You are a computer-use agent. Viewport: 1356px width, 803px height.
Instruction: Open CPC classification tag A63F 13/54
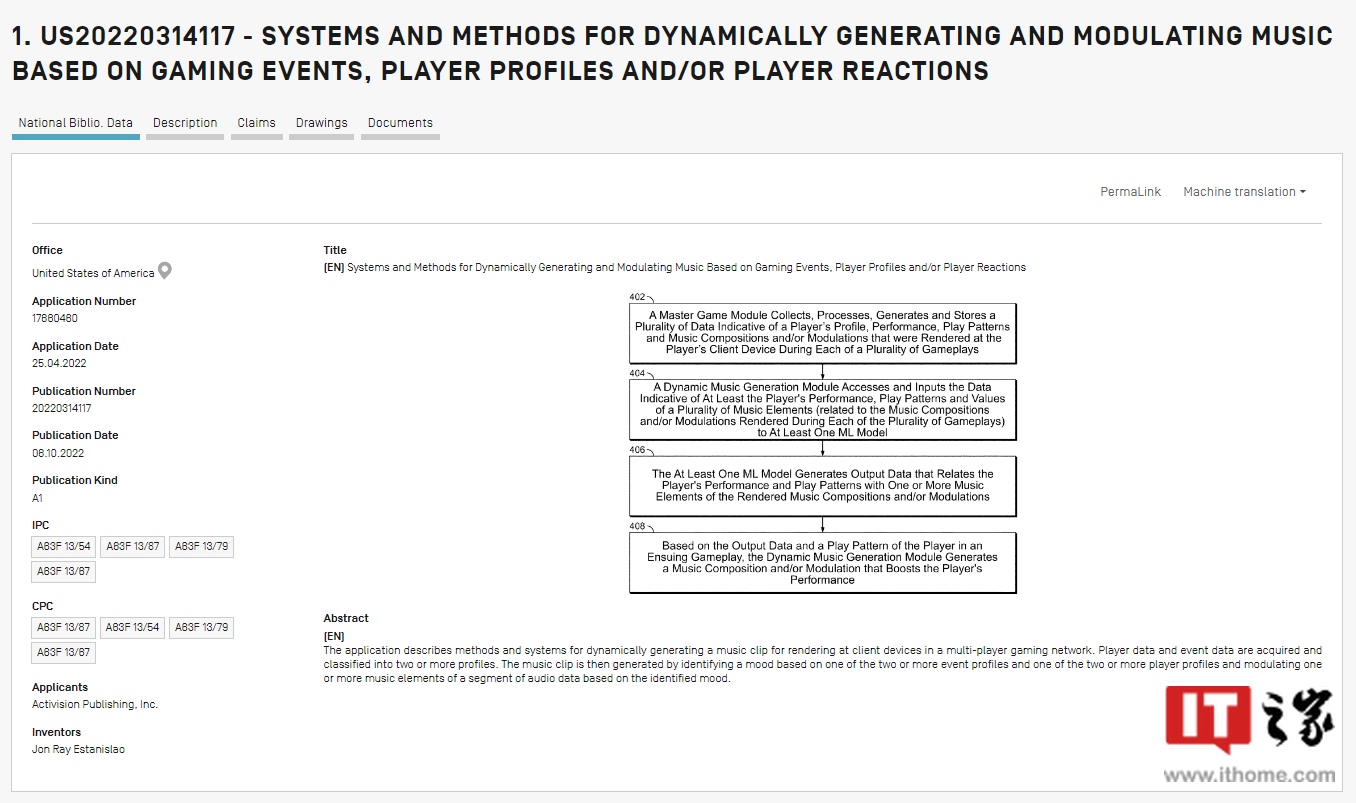[x=133, y=628]
